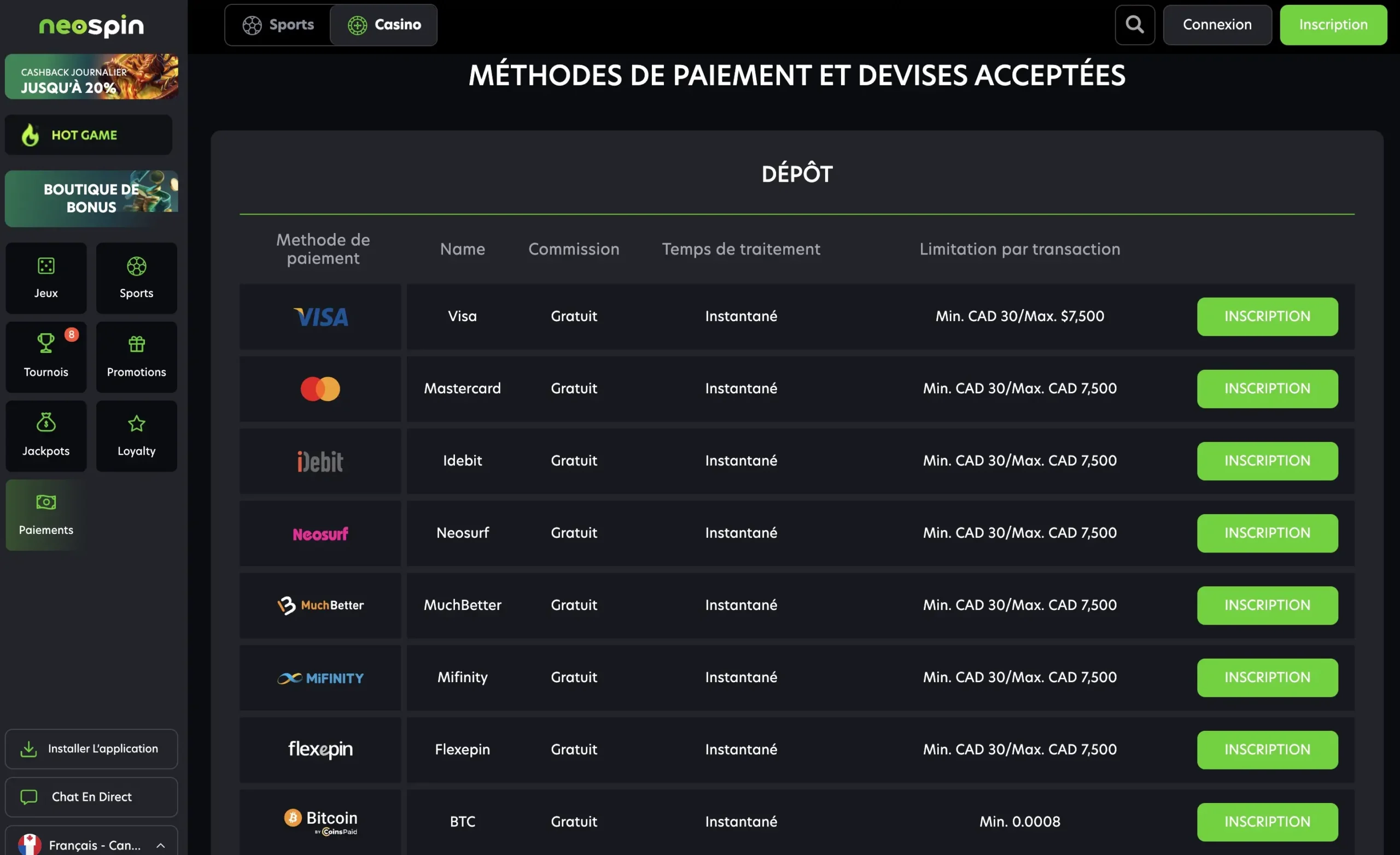Screen dimensions: 1400x855
Task: Switch to the Casino tab
Action: (x=383, y=25)
